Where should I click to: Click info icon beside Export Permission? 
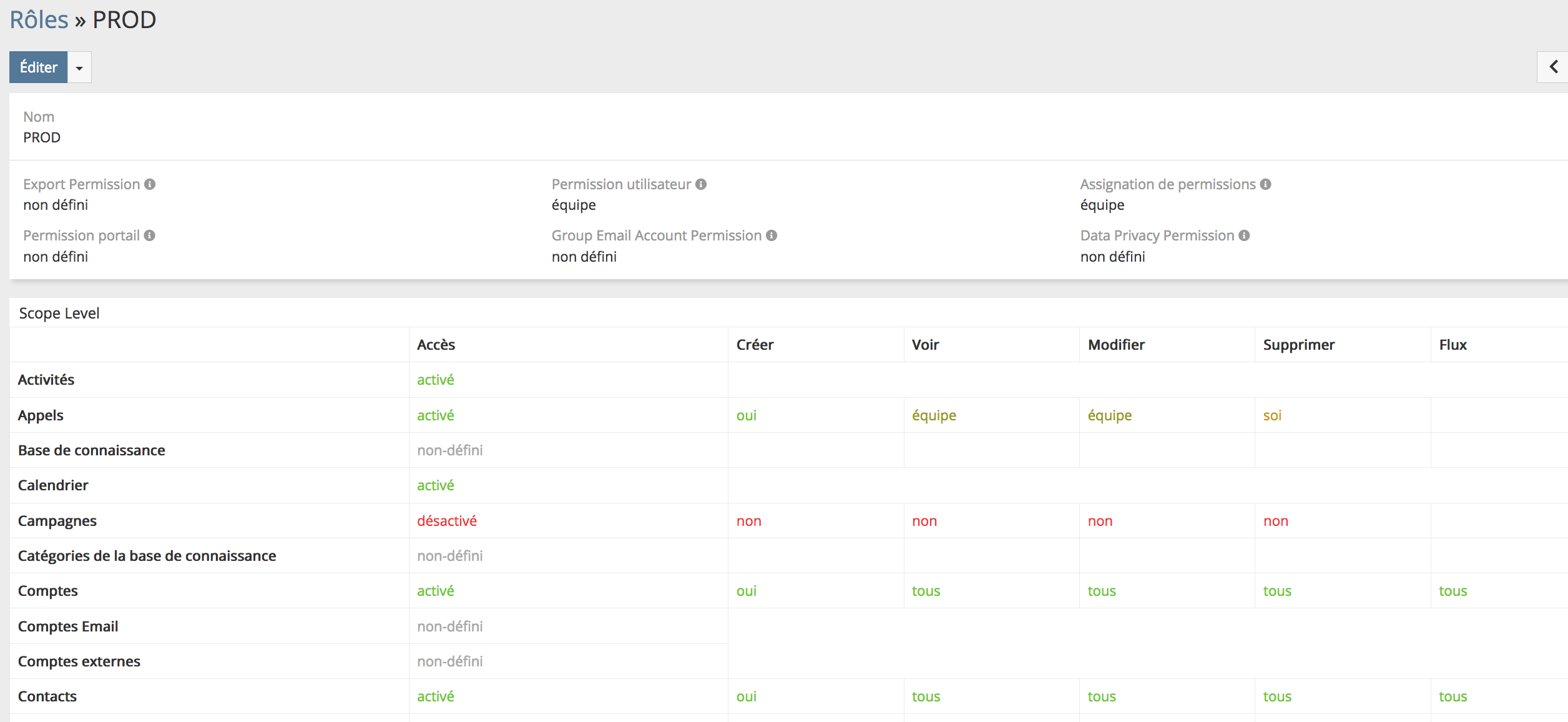(x=150, y=184)
